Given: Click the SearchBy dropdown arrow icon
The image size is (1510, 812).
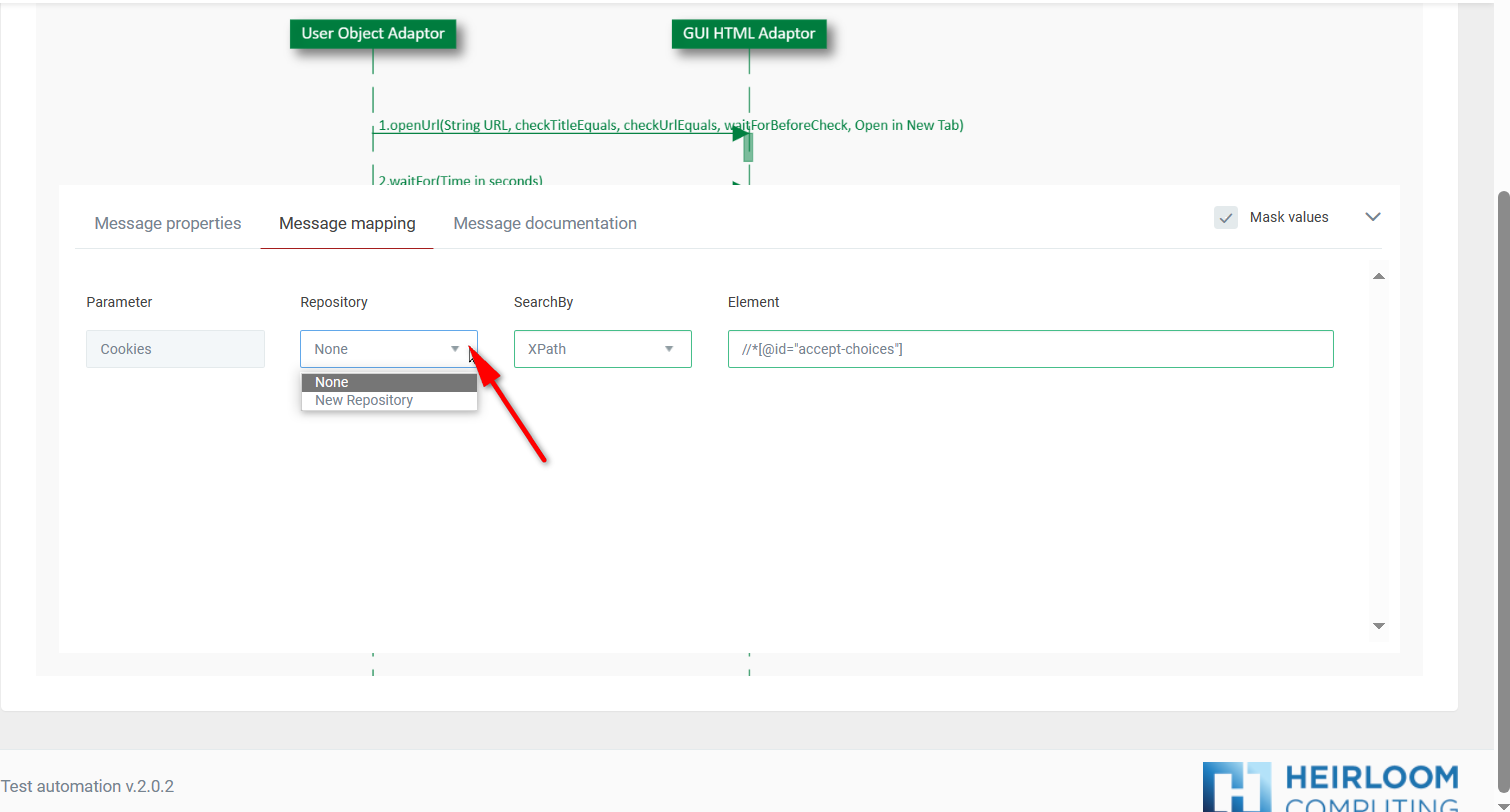Looking at the screenshot, I should coord(668,348).
